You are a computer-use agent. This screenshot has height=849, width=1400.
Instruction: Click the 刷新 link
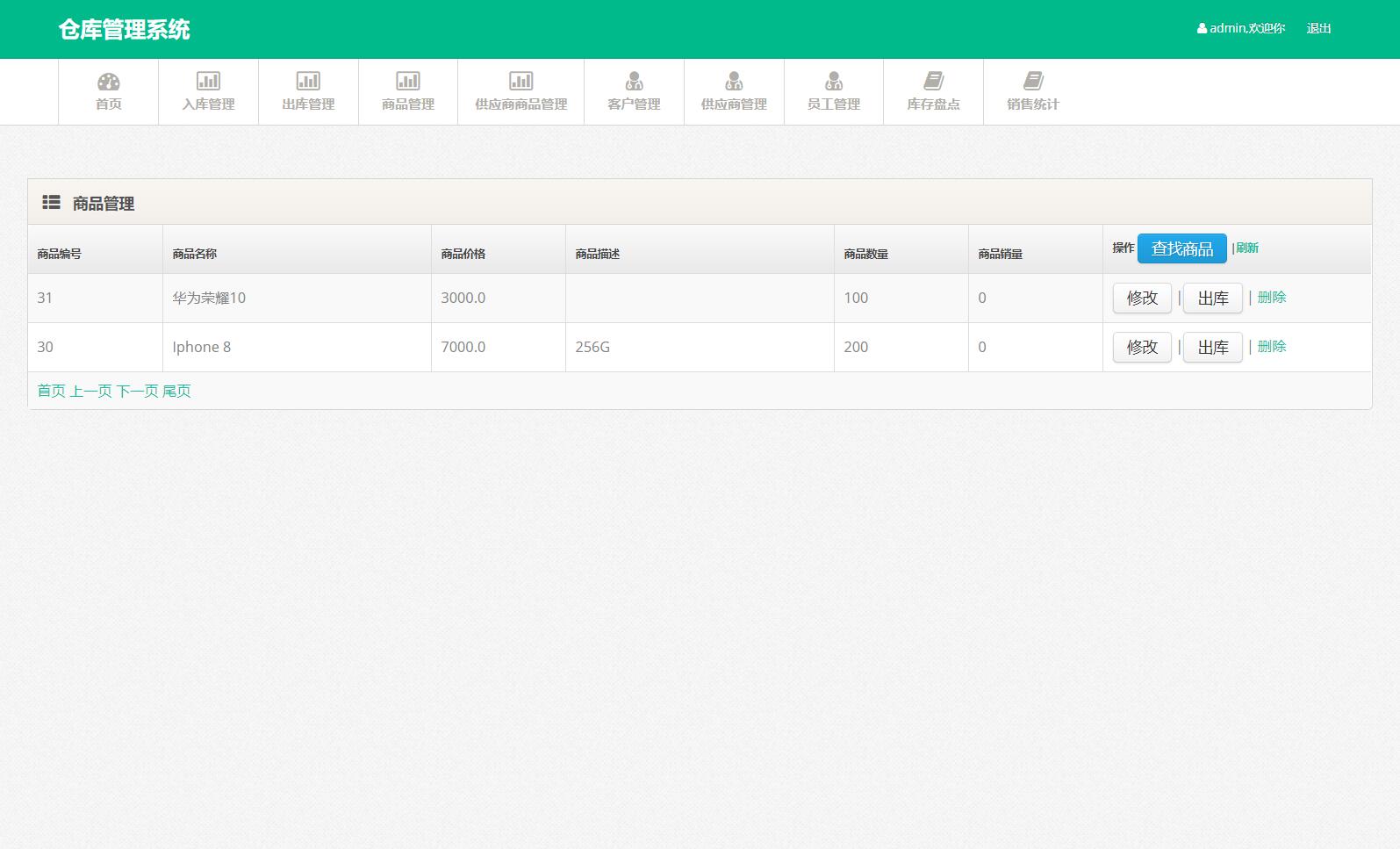coord(1247,248)
